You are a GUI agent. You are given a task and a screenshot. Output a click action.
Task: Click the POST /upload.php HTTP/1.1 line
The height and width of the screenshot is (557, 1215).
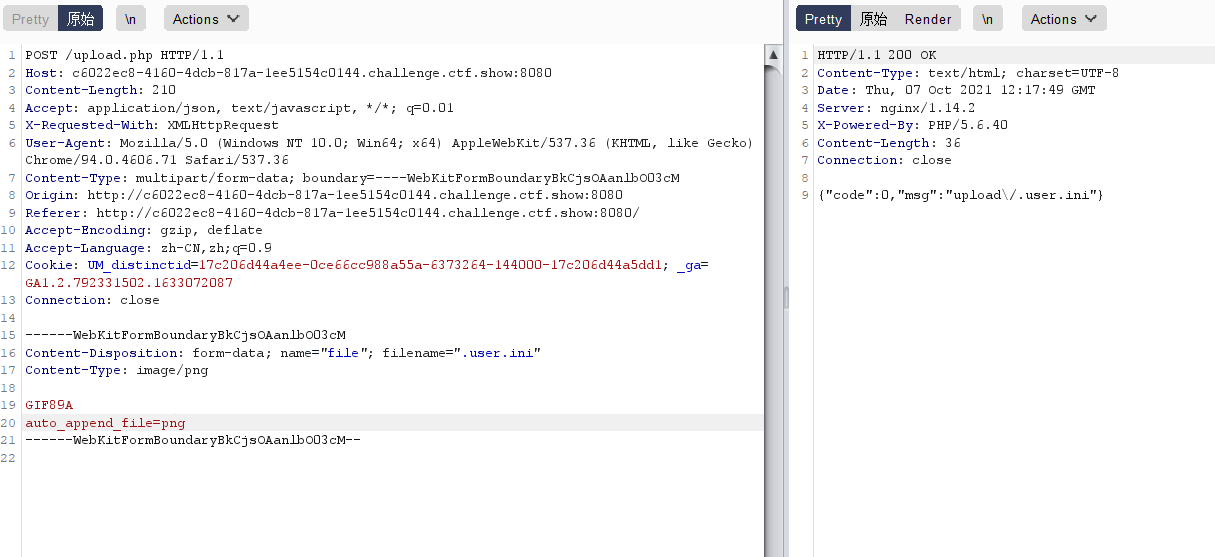[125, 55]
